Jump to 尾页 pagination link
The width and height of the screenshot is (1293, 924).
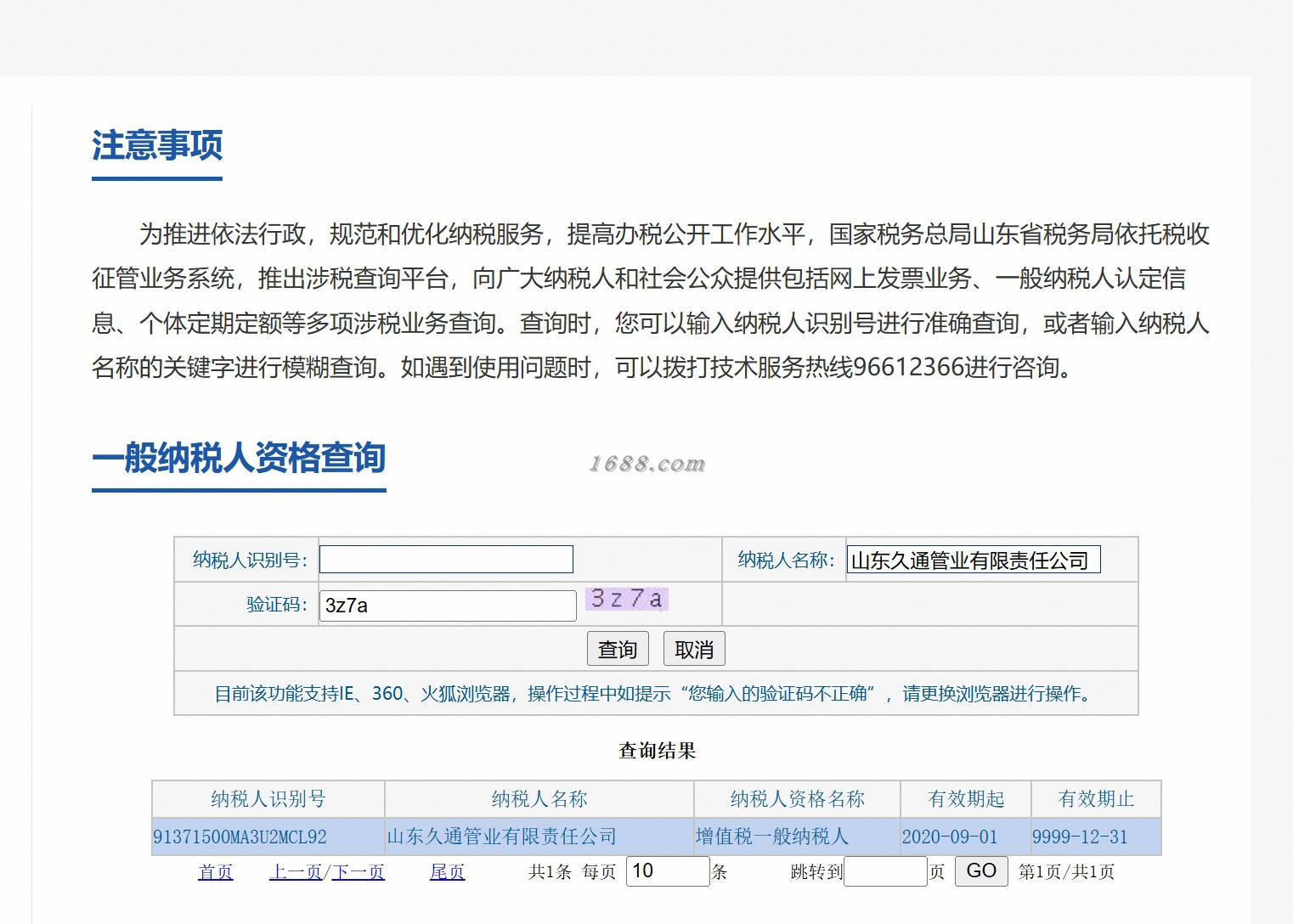pos(448,872)
